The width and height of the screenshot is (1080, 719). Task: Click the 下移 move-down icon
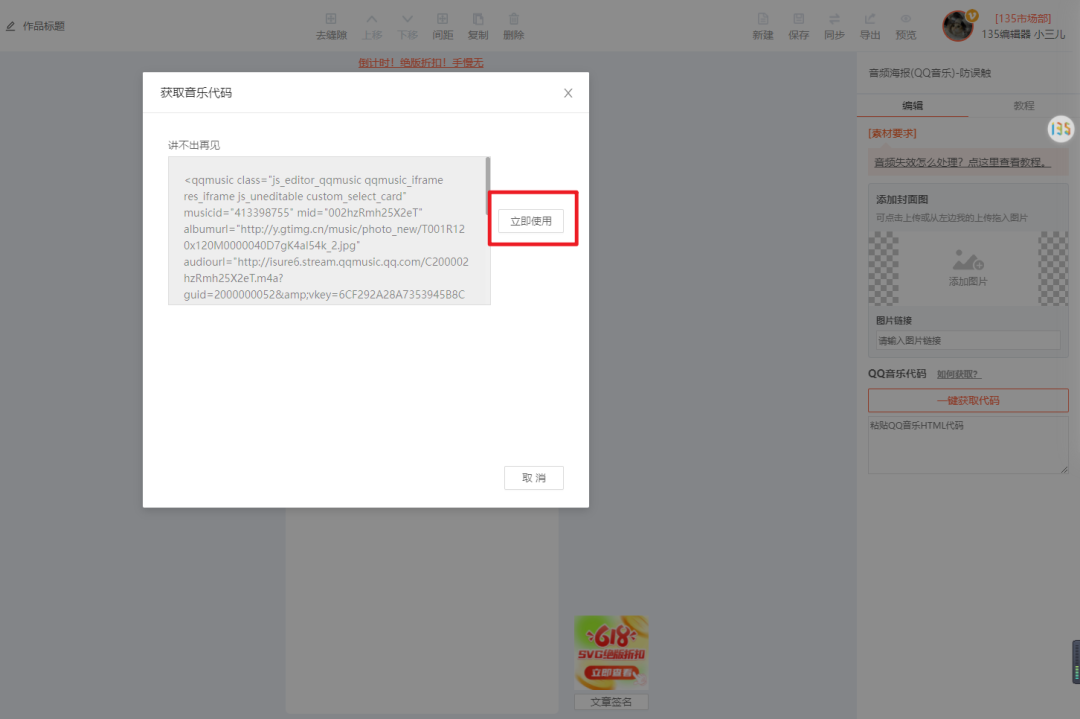point(408,26)
